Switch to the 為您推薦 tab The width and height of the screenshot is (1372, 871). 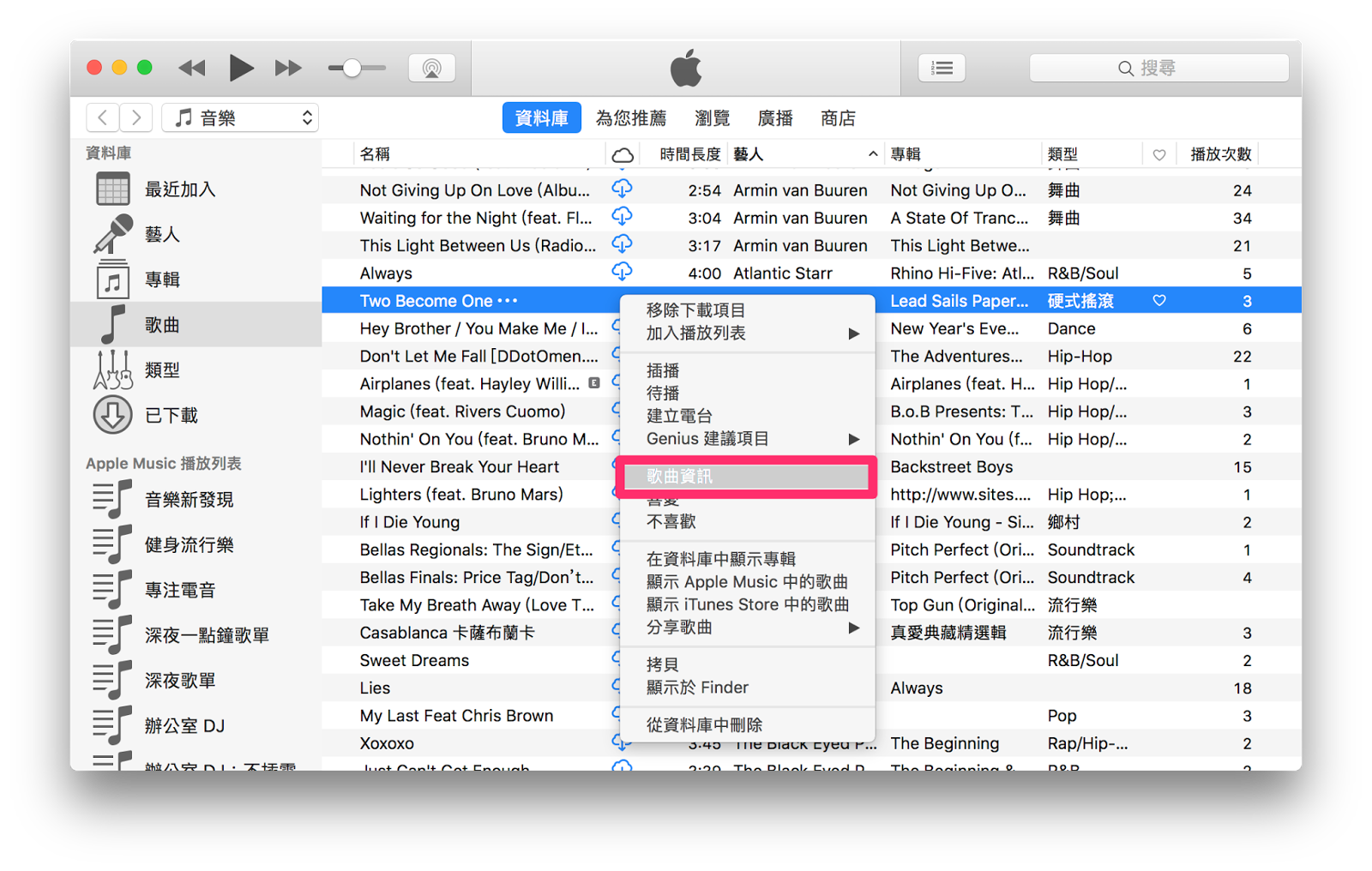(x=631, y=117)
